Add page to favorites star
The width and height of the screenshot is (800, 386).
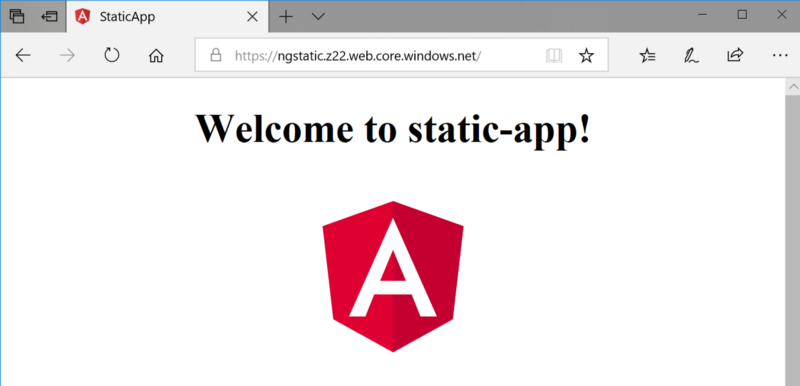pyautogui.click(x=586, y=55)
